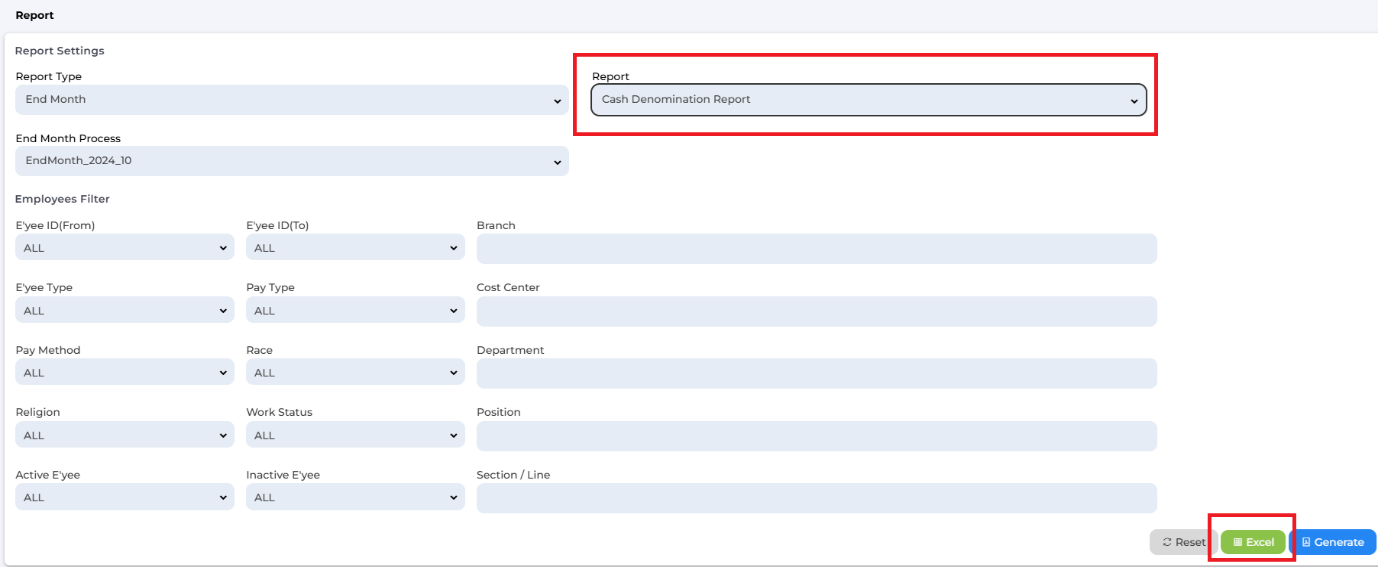The width and height of the screenshot is (1378, 567).
Task: Expand the Work Status dropdown
Action: (355, 435)
